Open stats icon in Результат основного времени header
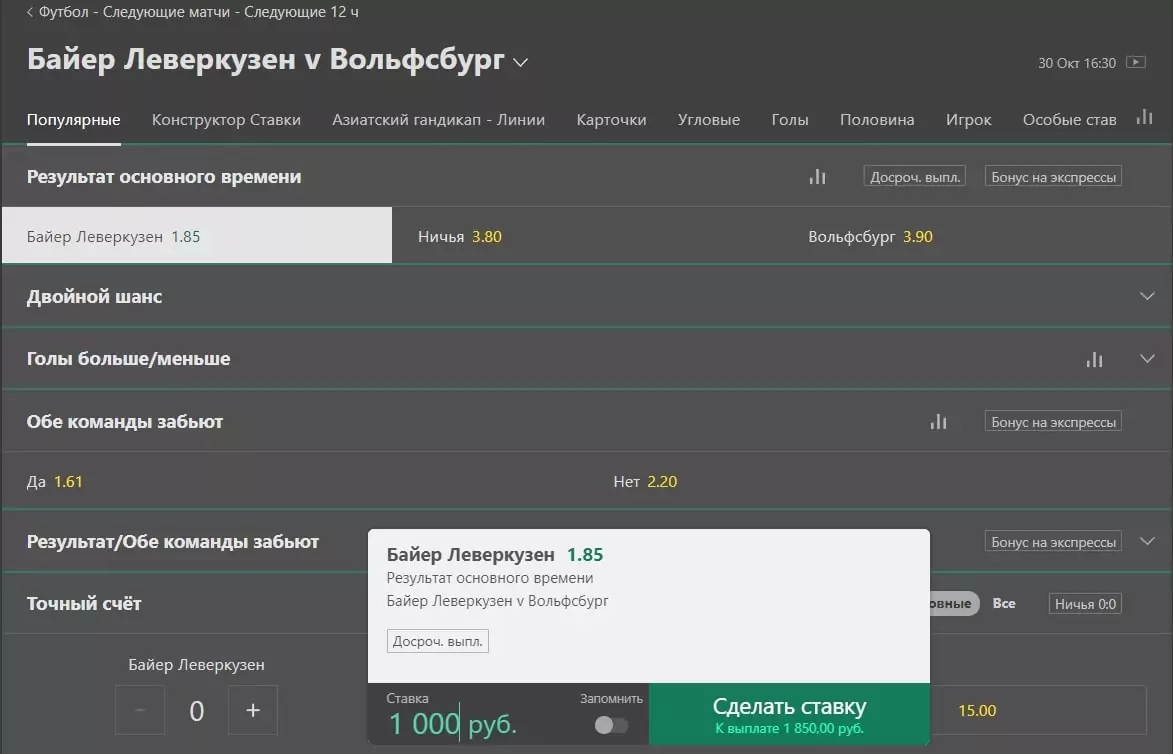The height and width of the screenshot is (754, 1173). pyautogui.click(x=817, y=177)
